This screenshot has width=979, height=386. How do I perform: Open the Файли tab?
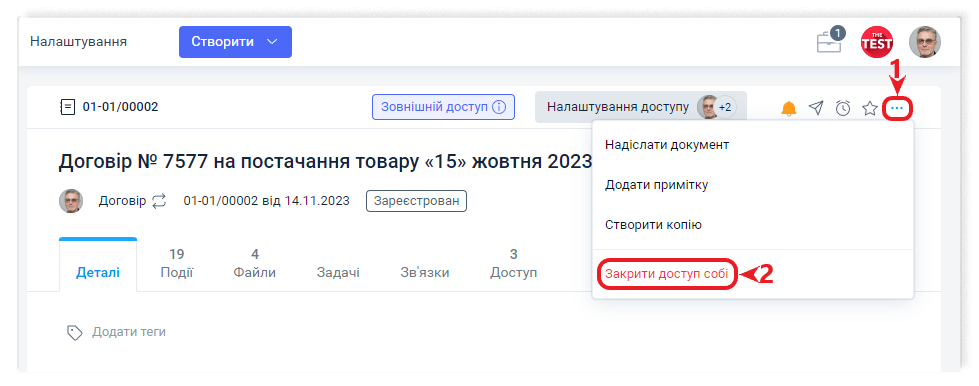[x=255, y=264]
